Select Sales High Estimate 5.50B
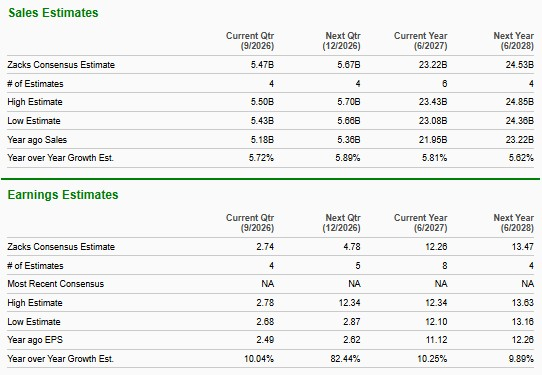 [x=262, y=102]
